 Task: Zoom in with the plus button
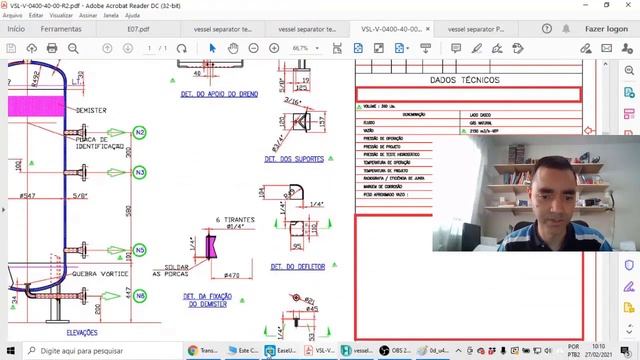pyautogui.click(x=274, y=48)
